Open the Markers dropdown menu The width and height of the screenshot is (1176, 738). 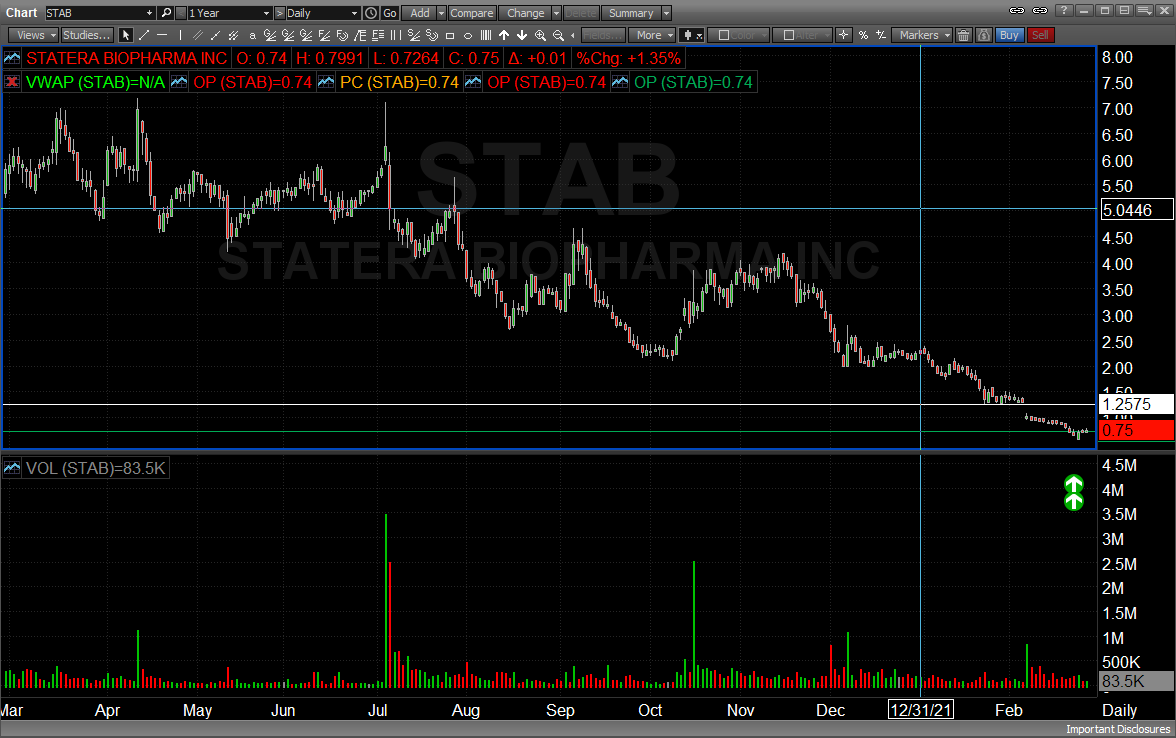[x=922, y=35]
